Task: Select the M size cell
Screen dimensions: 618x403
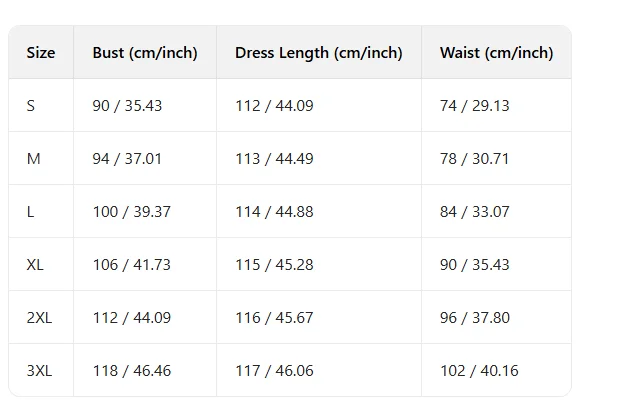Action: pos(34,159)
